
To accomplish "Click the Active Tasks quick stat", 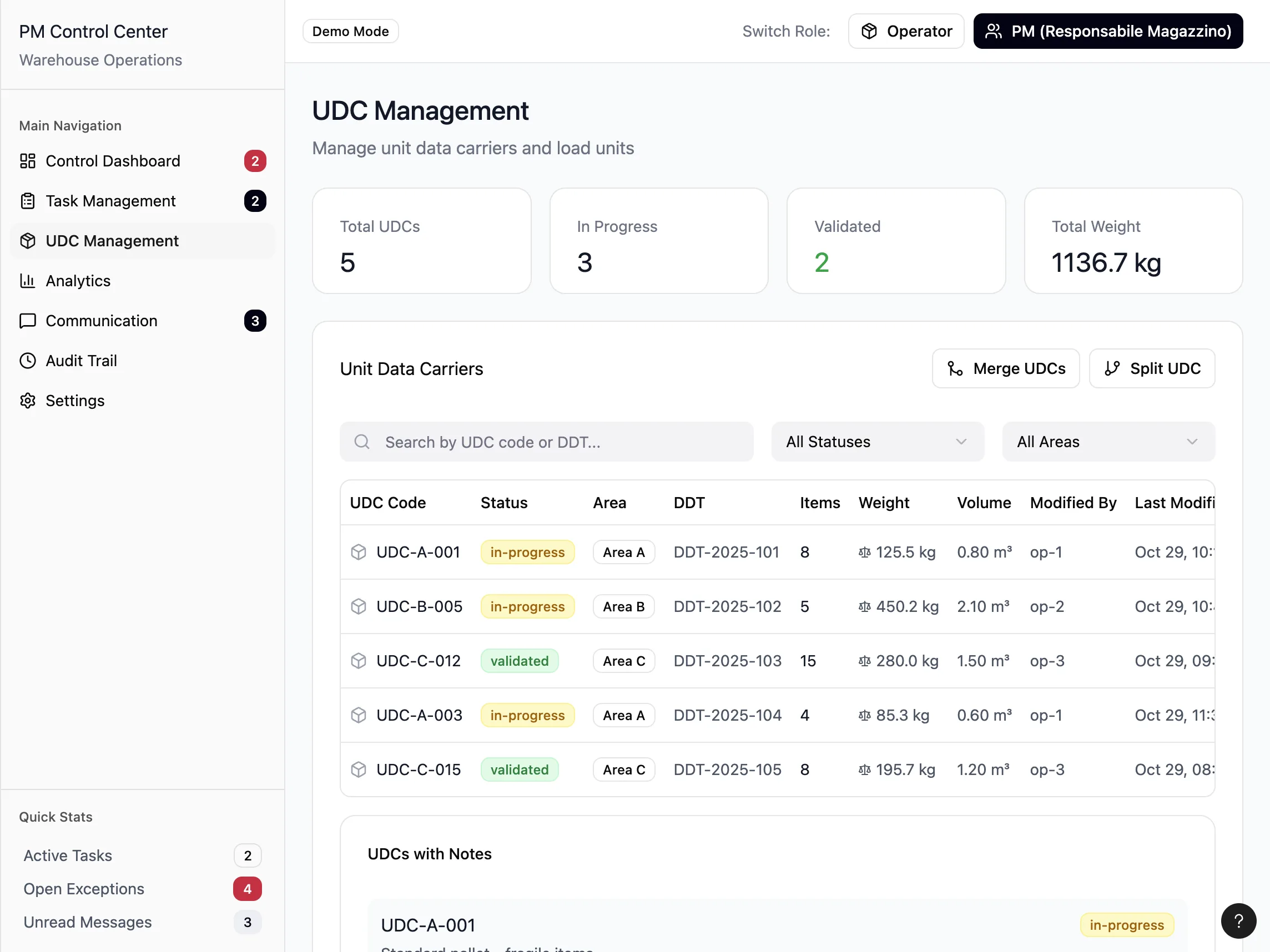I will point(143,855).
